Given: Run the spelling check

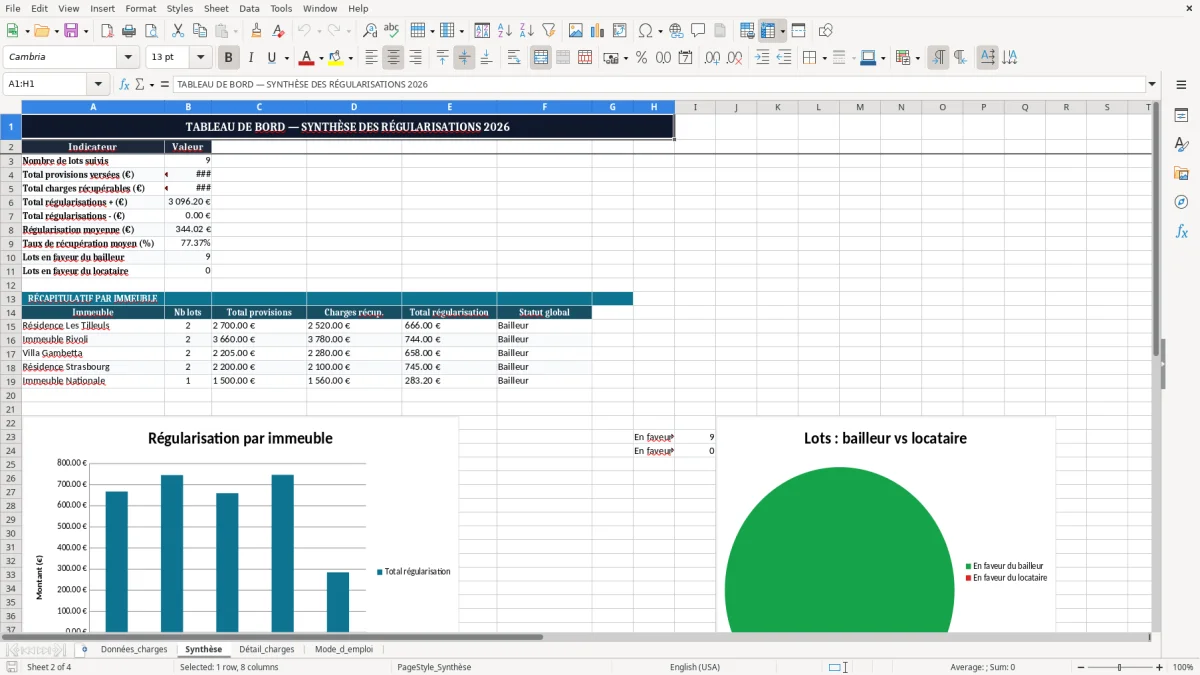Looking at the screenshot, I should 392,31.
